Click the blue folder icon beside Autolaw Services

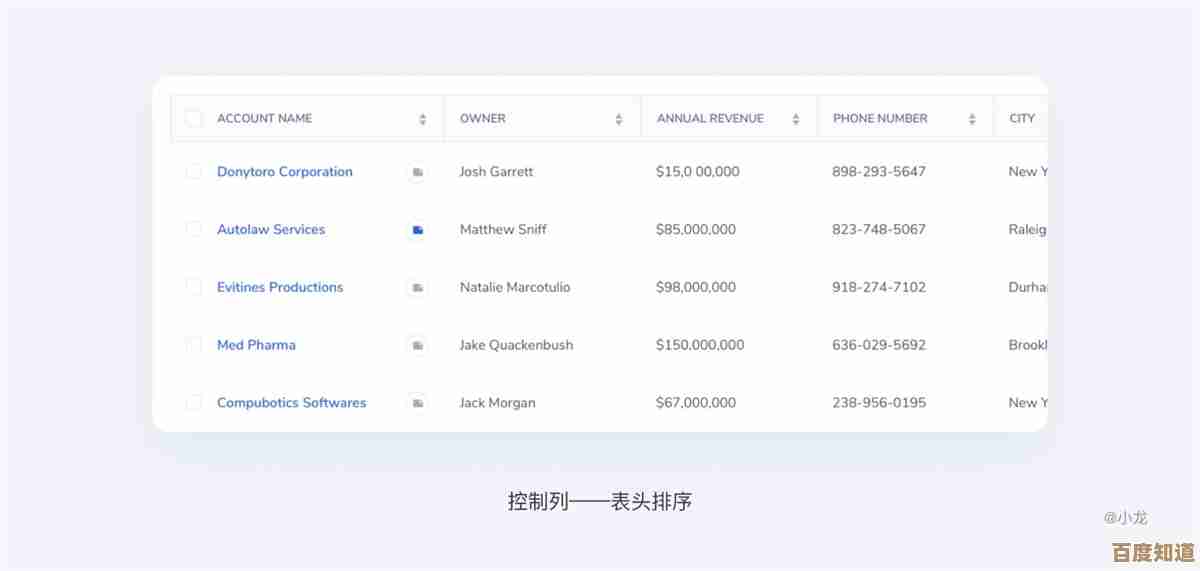pyautogui.click(x=417, y=230)
